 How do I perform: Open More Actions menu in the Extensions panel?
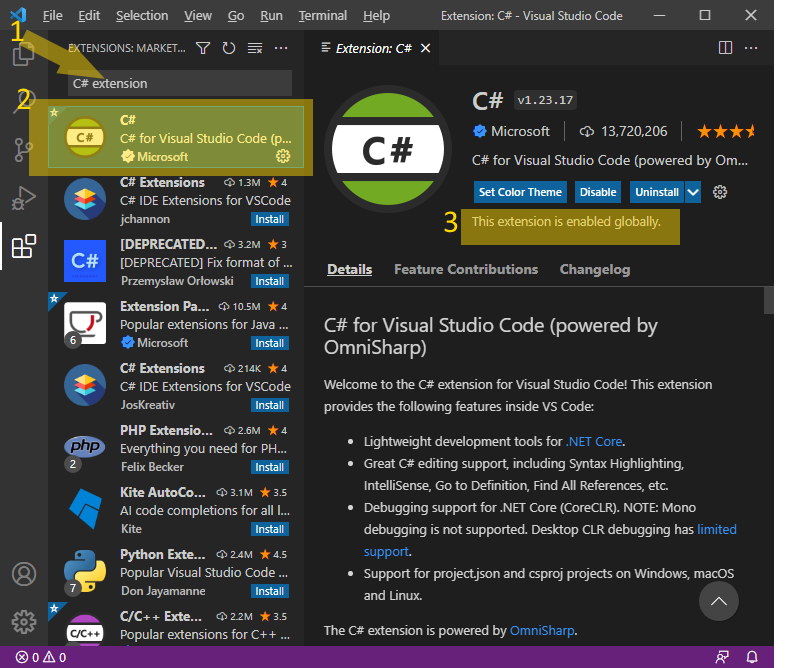[280, 46]
